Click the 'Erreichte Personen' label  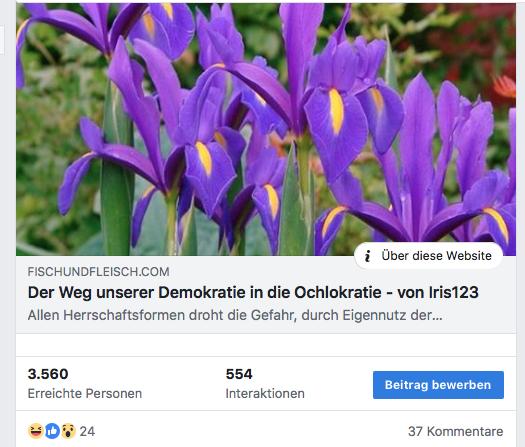tap(85, 393)
